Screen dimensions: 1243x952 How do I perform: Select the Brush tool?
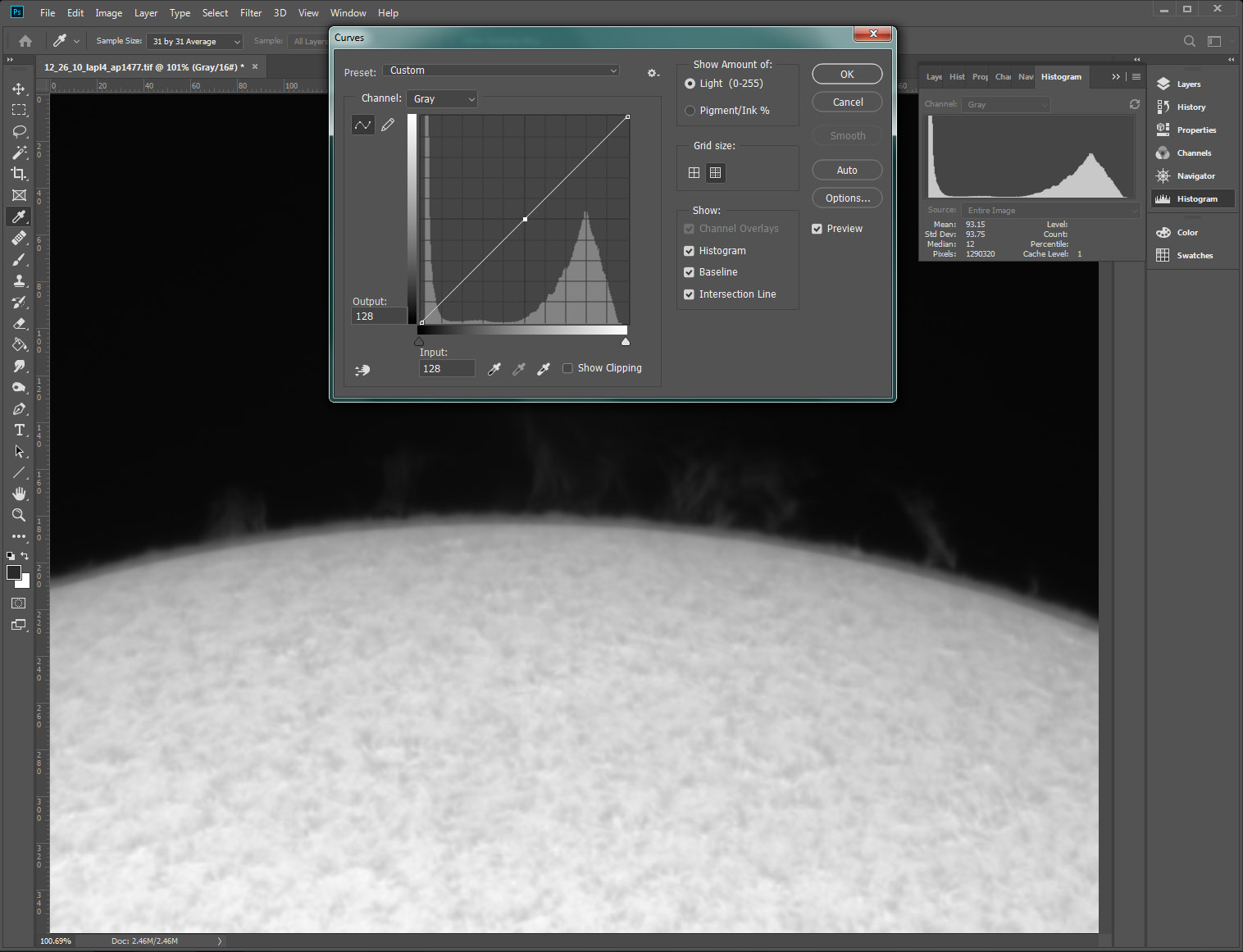[x=19, y=259]
